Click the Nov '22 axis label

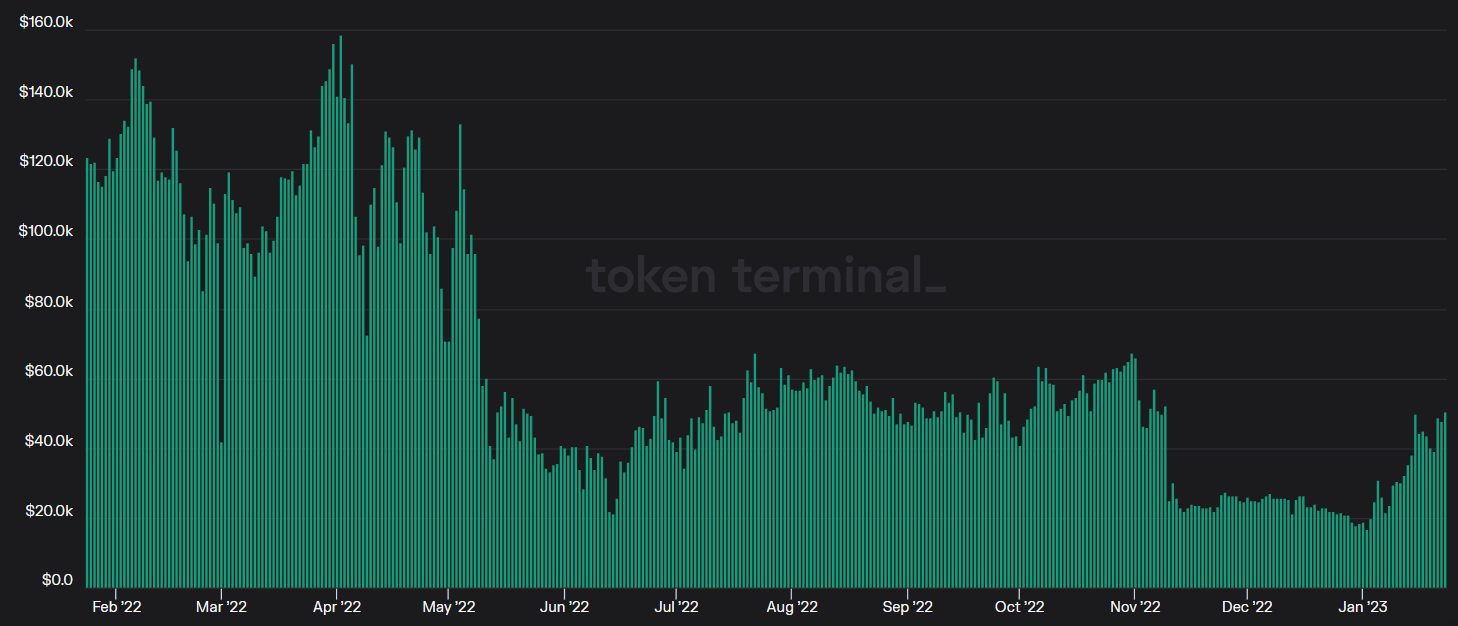[x=1136, y=606]
